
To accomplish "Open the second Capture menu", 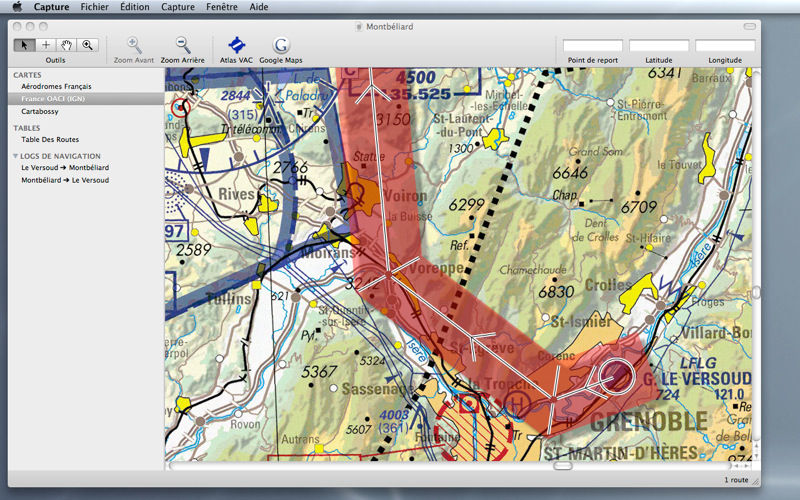I will pos(178,7).
